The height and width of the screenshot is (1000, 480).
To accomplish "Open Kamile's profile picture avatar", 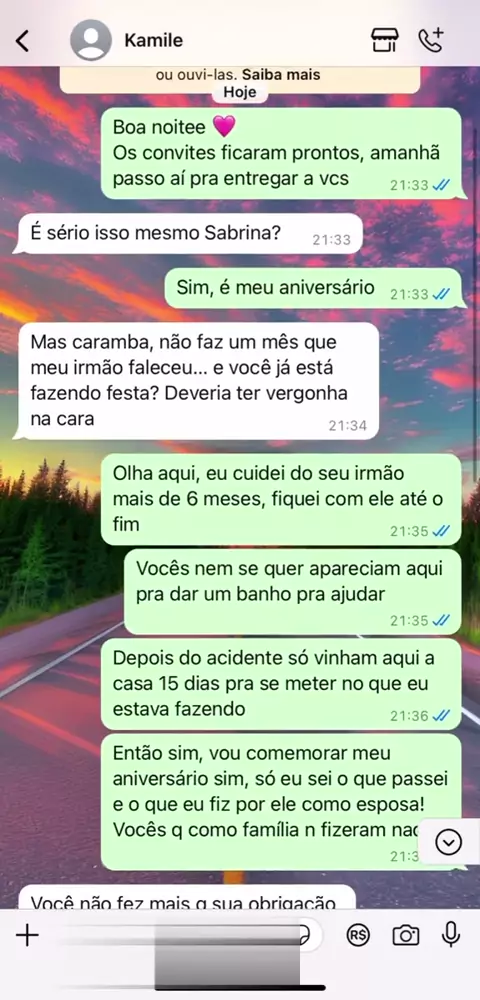I will 91,40.
